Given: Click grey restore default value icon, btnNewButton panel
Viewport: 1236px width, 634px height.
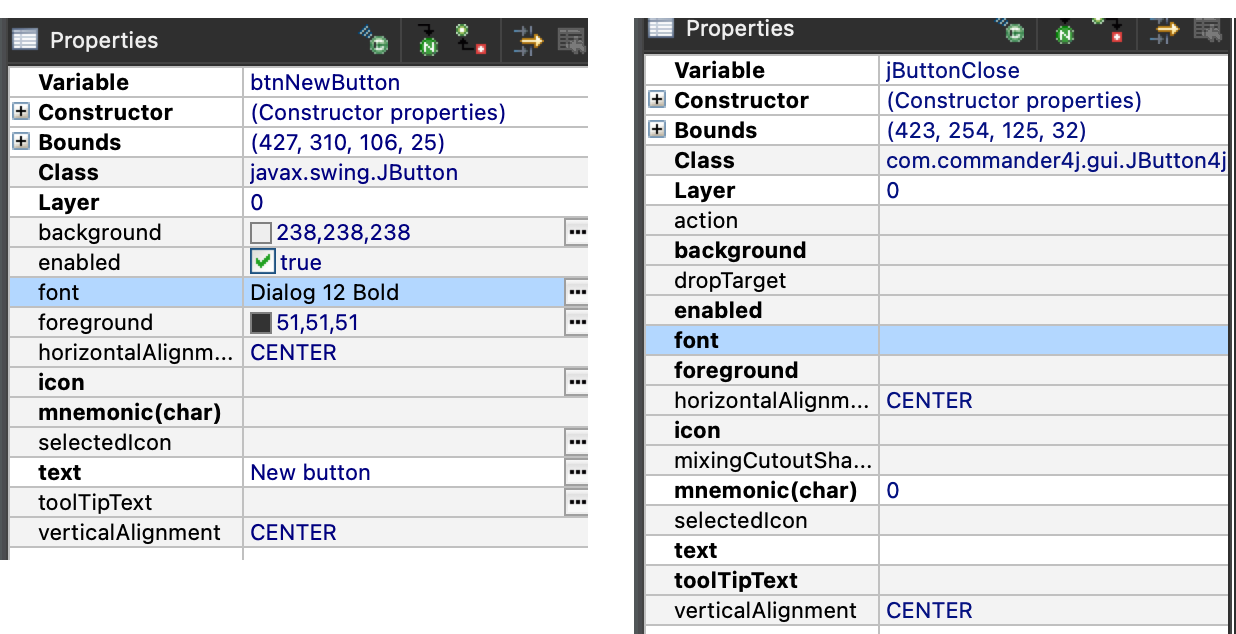Looking at the screenshot, I should [x=572, y=41].
